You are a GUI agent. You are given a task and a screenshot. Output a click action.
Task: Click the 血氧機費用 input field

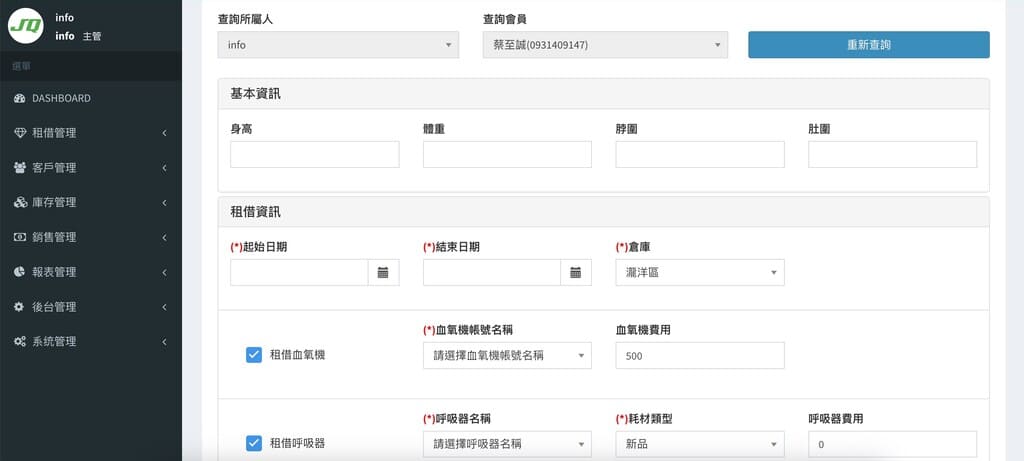point(699,356)
